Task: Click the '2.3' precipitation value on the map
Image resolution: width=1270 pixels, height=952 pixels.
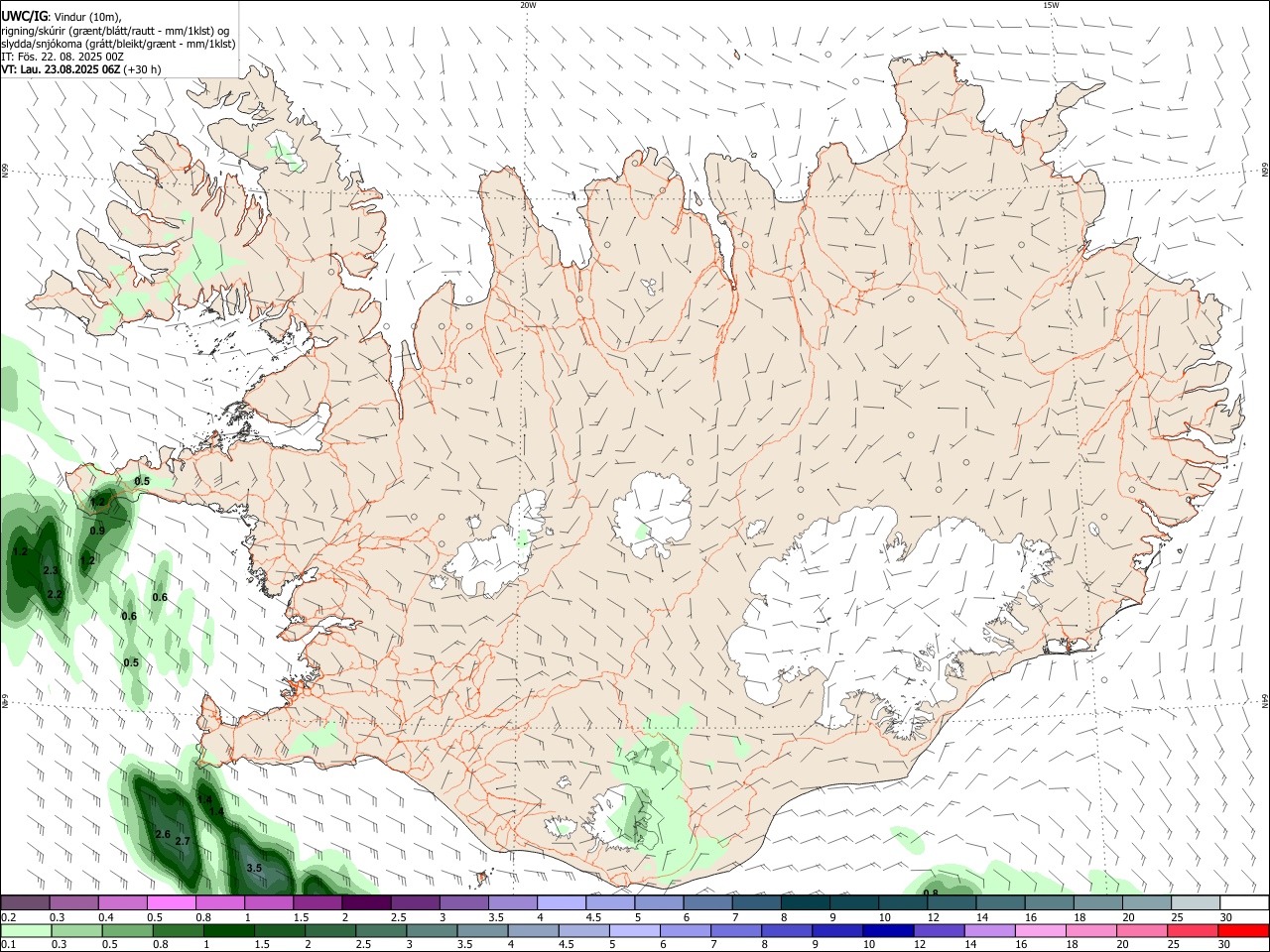Action: click(52, 570)
